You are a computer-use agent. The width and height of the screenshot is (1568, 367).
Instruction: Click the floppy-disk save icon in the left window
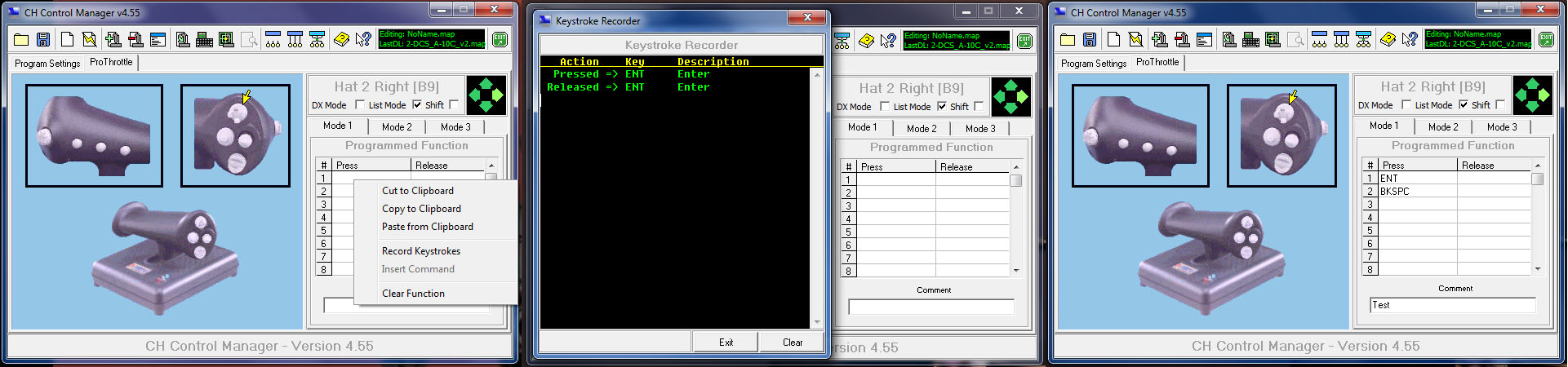point(43,39)
